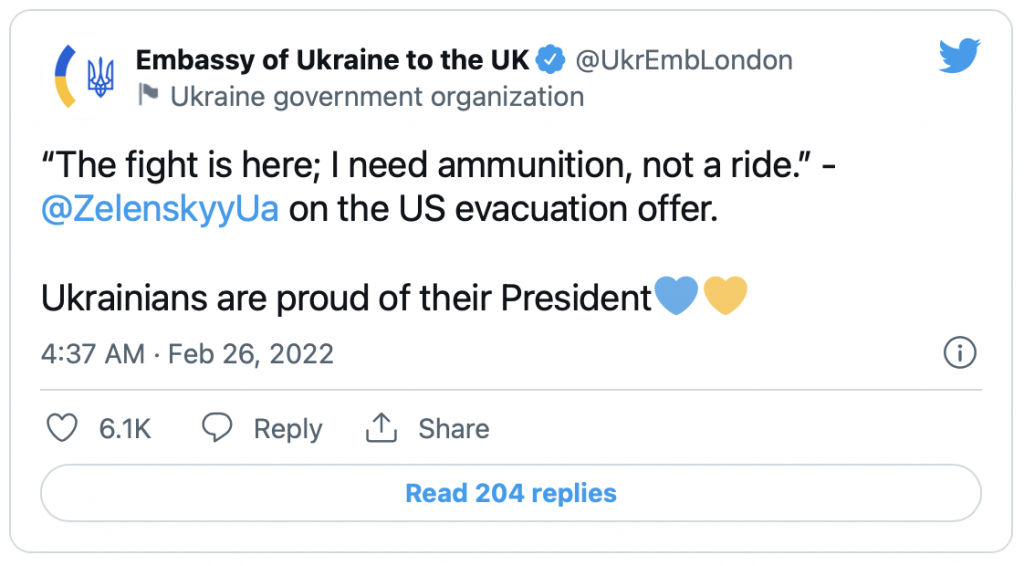Image resolution: width=1024 pixels, height=566 pixels.
Task: Click the Ukraine government organization label
Action: coord(377,96)
